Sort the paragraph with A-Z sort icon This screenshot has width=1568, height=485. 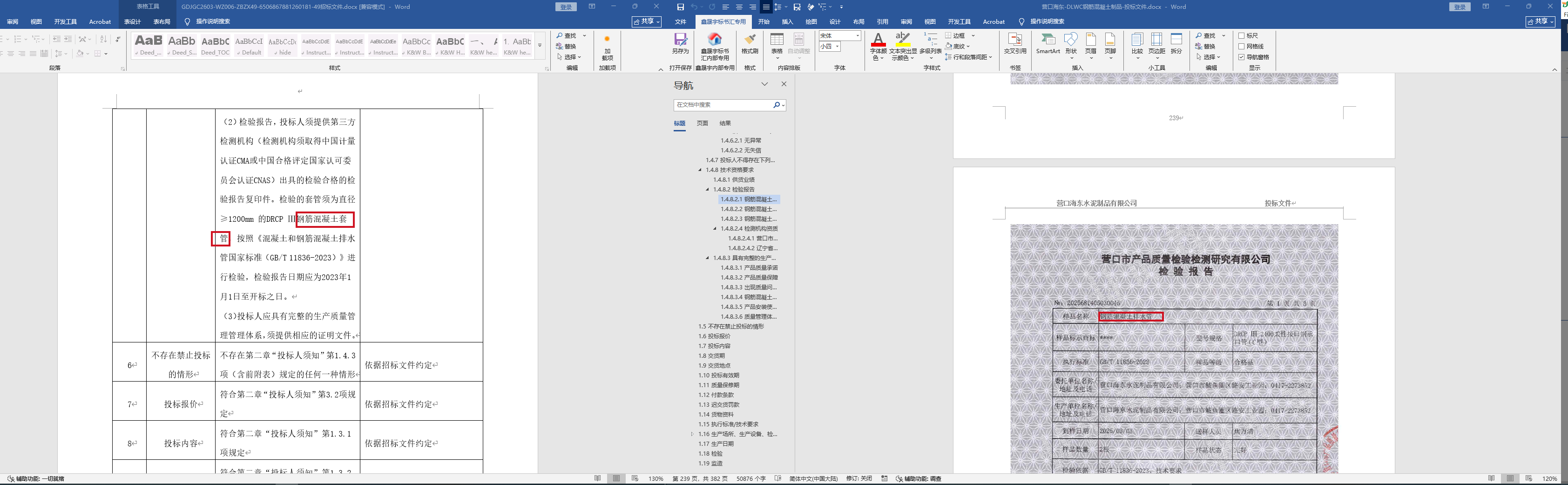[103, 39]
